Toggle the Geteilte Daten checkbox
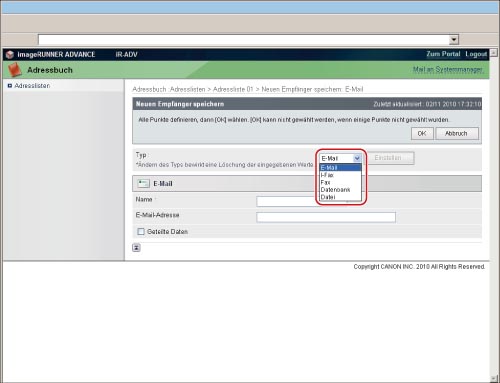The width and height of the screenshot is (500, 383). (141, 231)
